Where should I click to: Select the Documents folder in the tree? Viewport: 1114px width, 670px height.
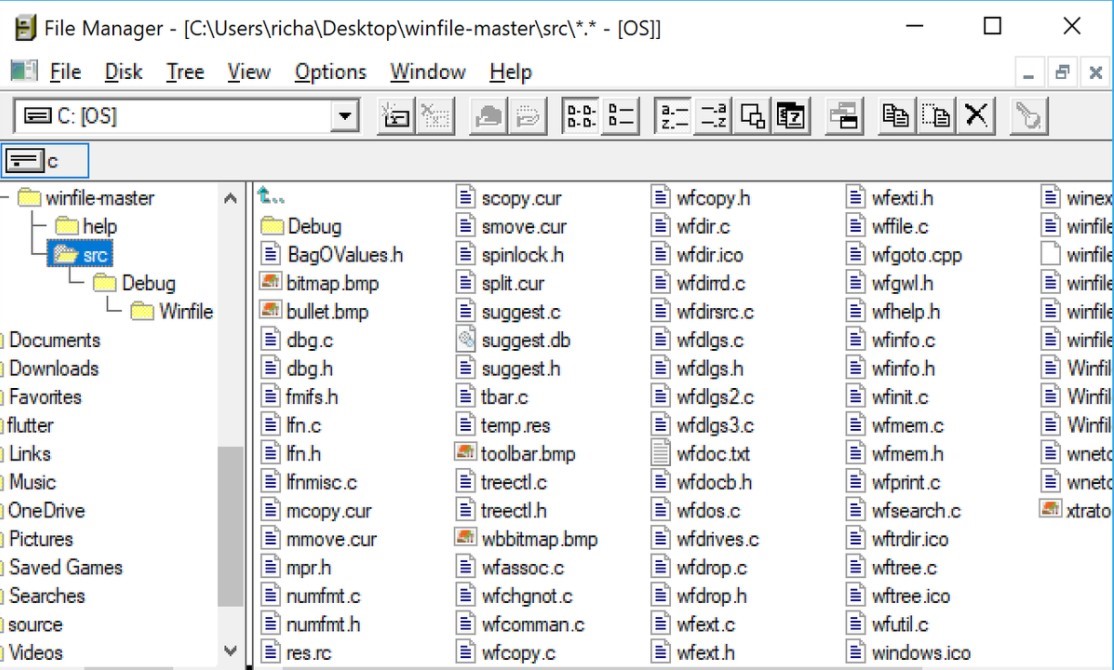pos(55,340)
